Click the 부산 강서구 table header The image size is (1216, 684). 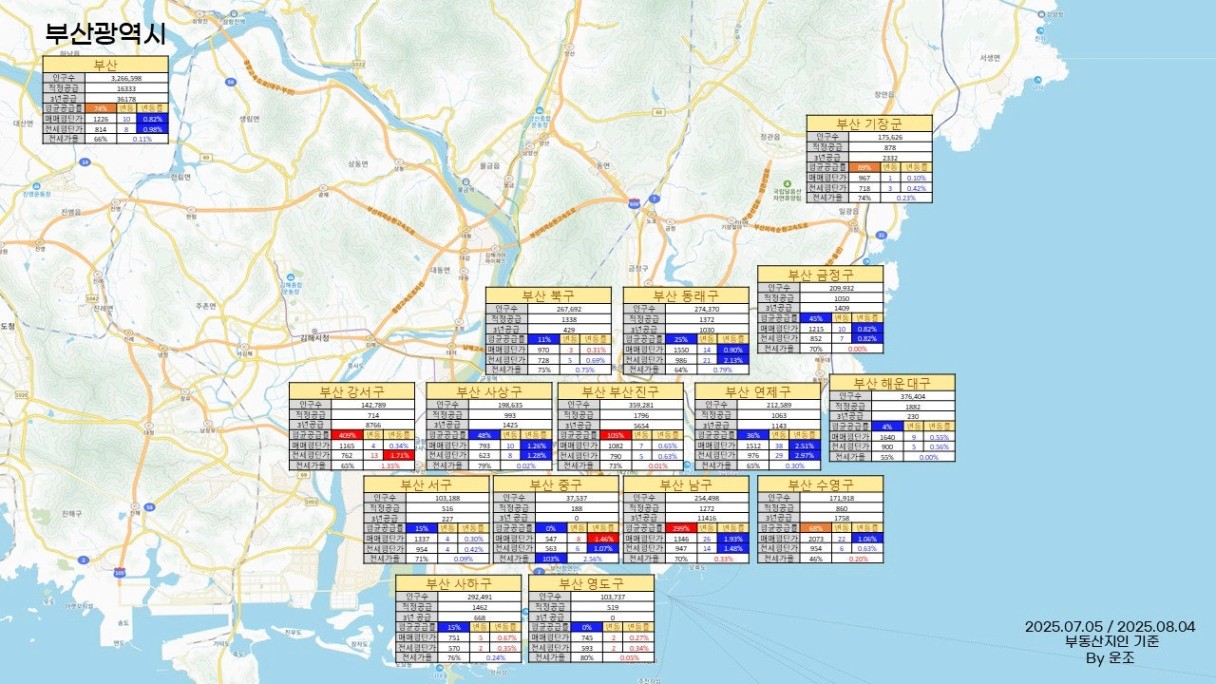click(x=351, y=391)
